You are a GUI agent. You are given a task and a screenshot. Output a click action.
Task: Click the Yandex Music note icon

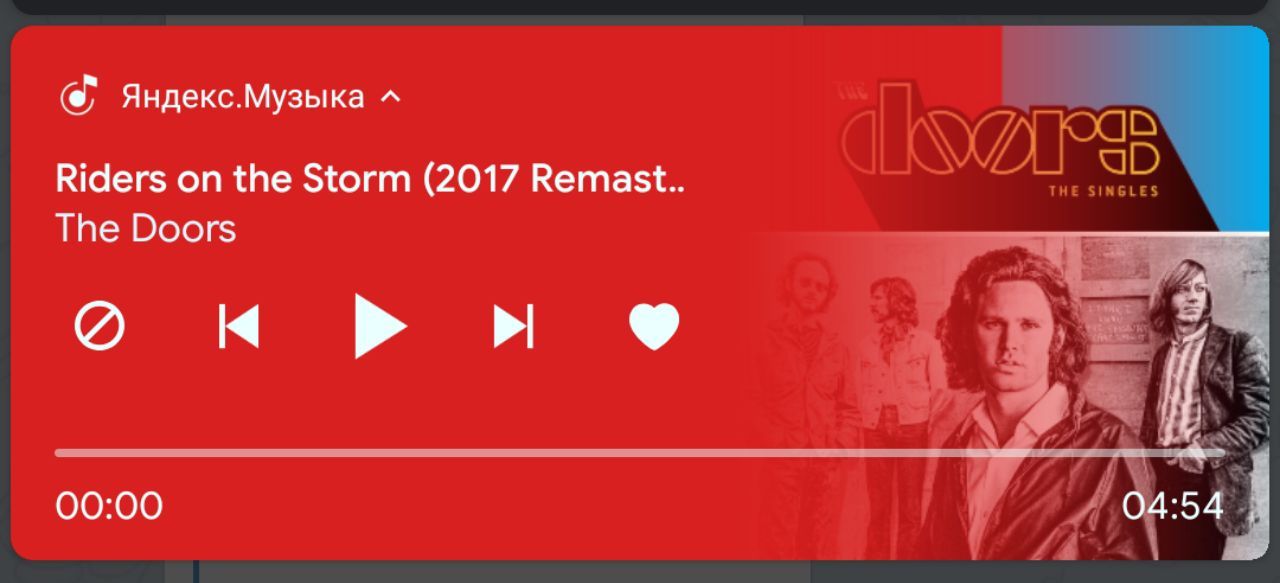[x=79, y=96]
